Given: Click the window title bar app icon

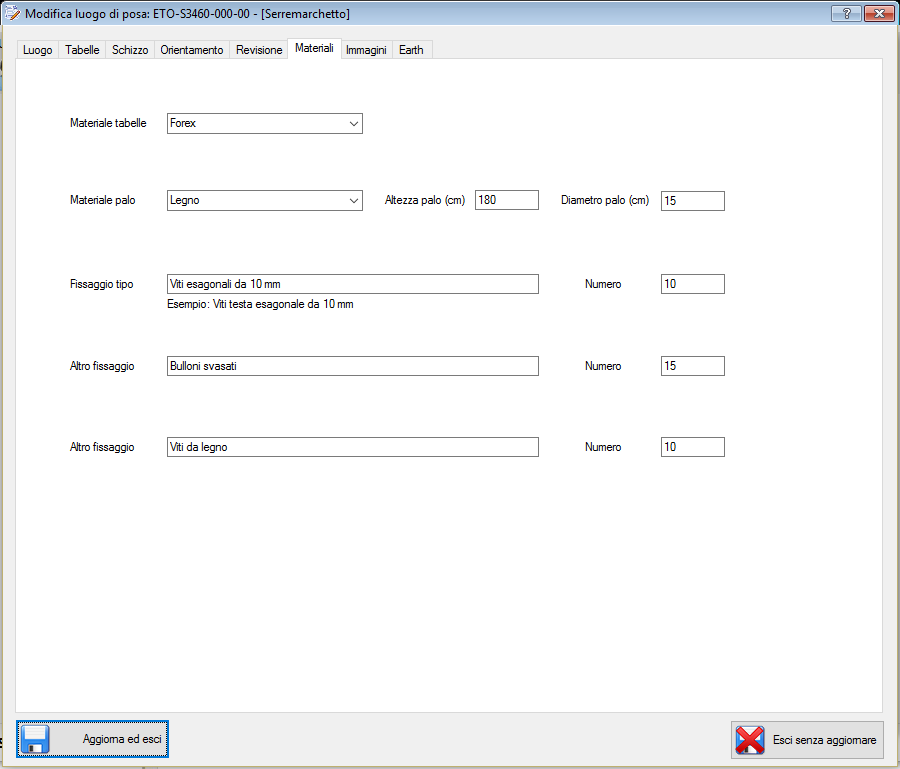Looking at the screenshot, I should pos(13,13).
